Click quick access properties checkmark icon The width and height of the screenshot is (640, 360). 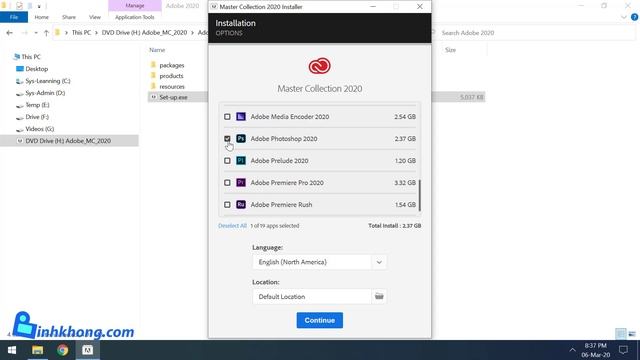coord(19,6)
